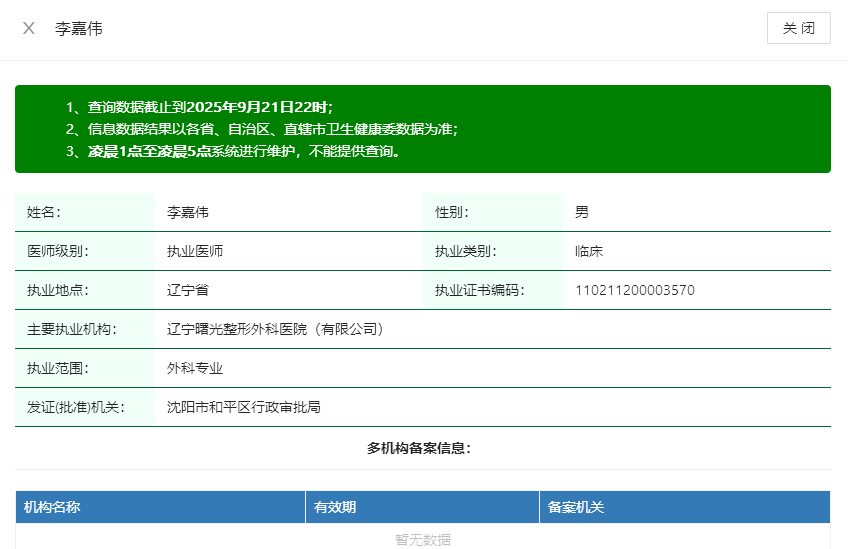Select the 医师级别 value 执业医师
Screen dimensions: 848x549
(194, 251)
